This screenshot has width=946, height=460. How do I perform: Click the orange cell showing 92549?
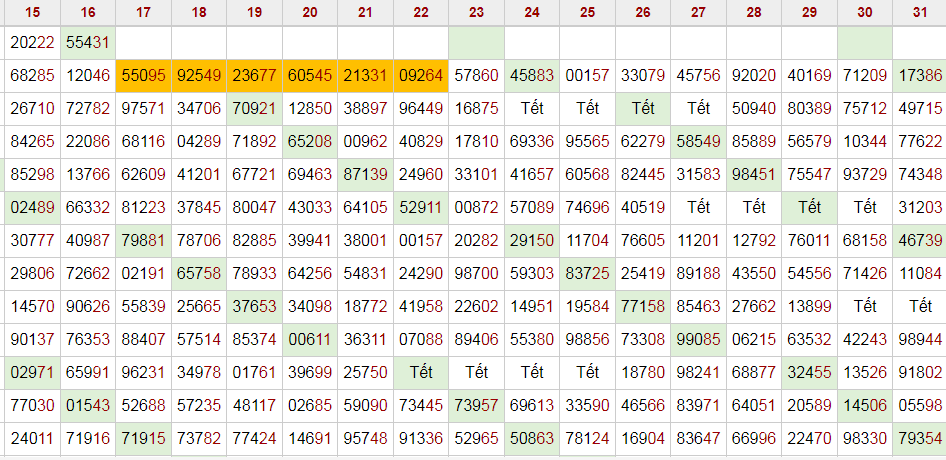coord(199,75)
